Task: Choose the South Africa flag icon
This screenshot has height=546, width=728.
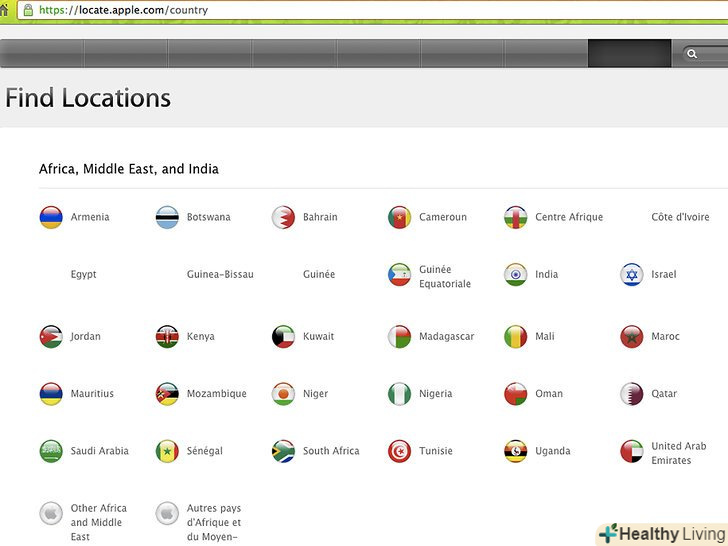Action: (x=283, y=451)
